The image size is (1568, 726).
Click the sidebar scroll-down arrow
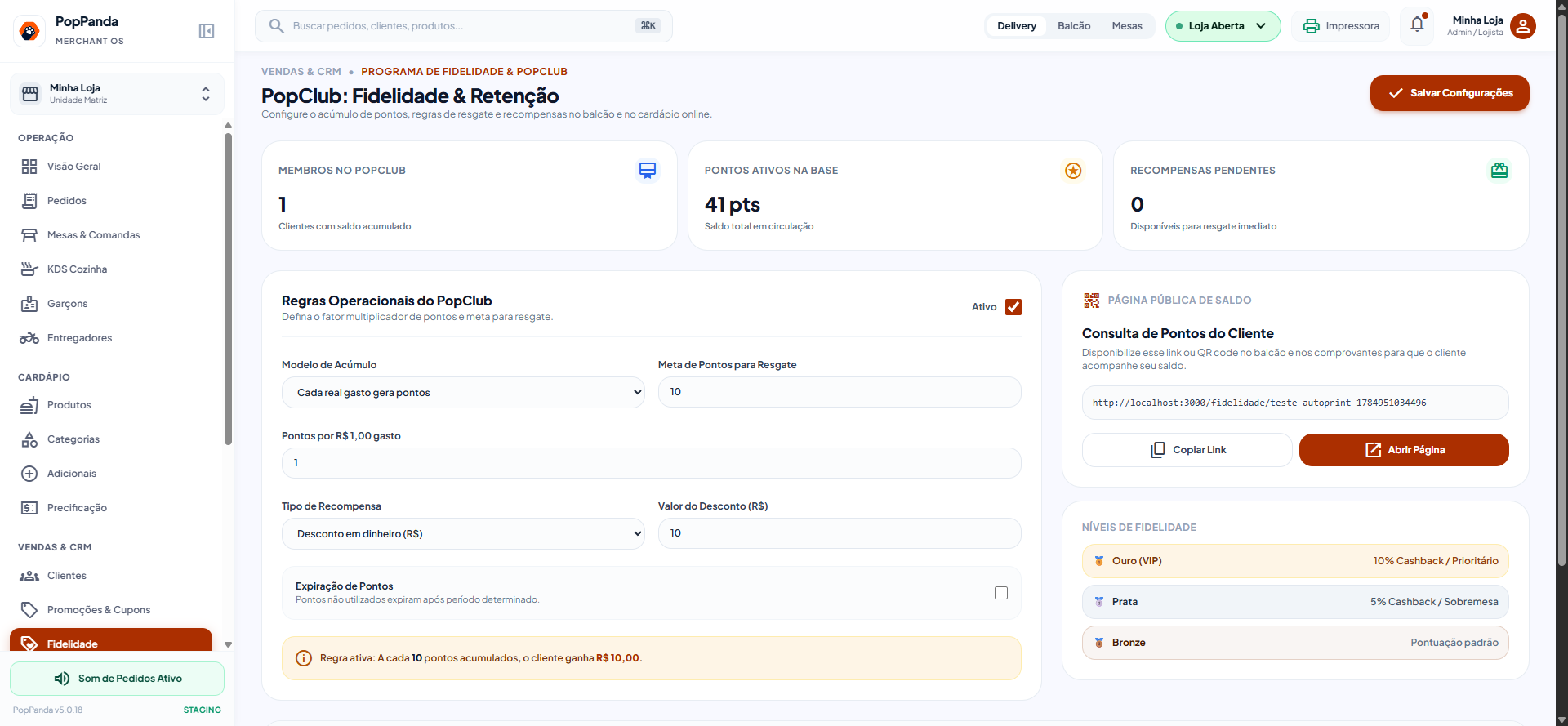(x=228, y=644)
